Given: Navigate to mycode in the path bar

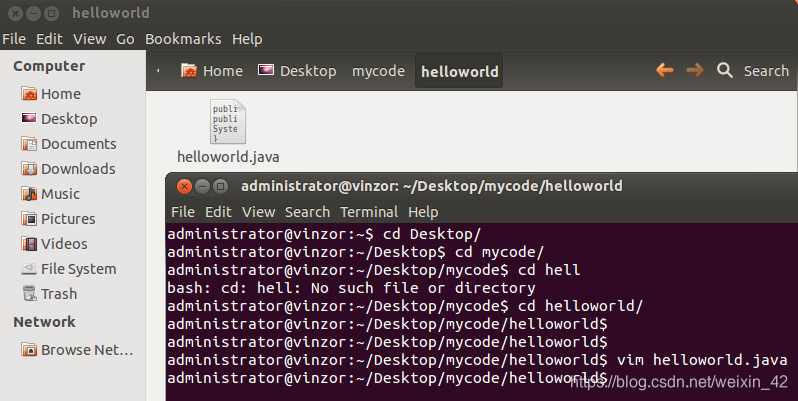Looking at the screenshot, I should (x=378, y=71).
